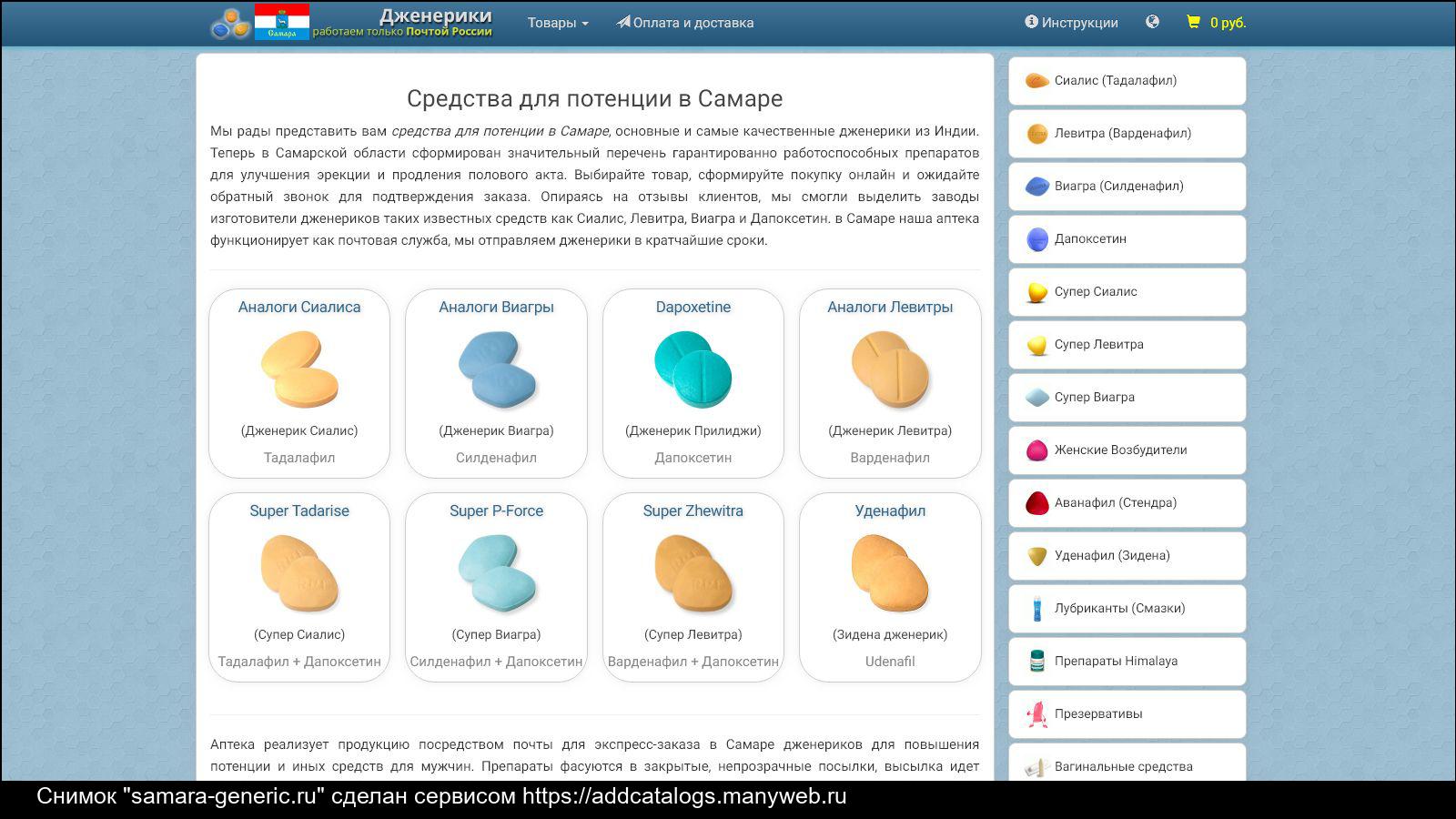Click the pill icon next to Супер Левитра
The image size is (1456, 819).
(1036, 345)
